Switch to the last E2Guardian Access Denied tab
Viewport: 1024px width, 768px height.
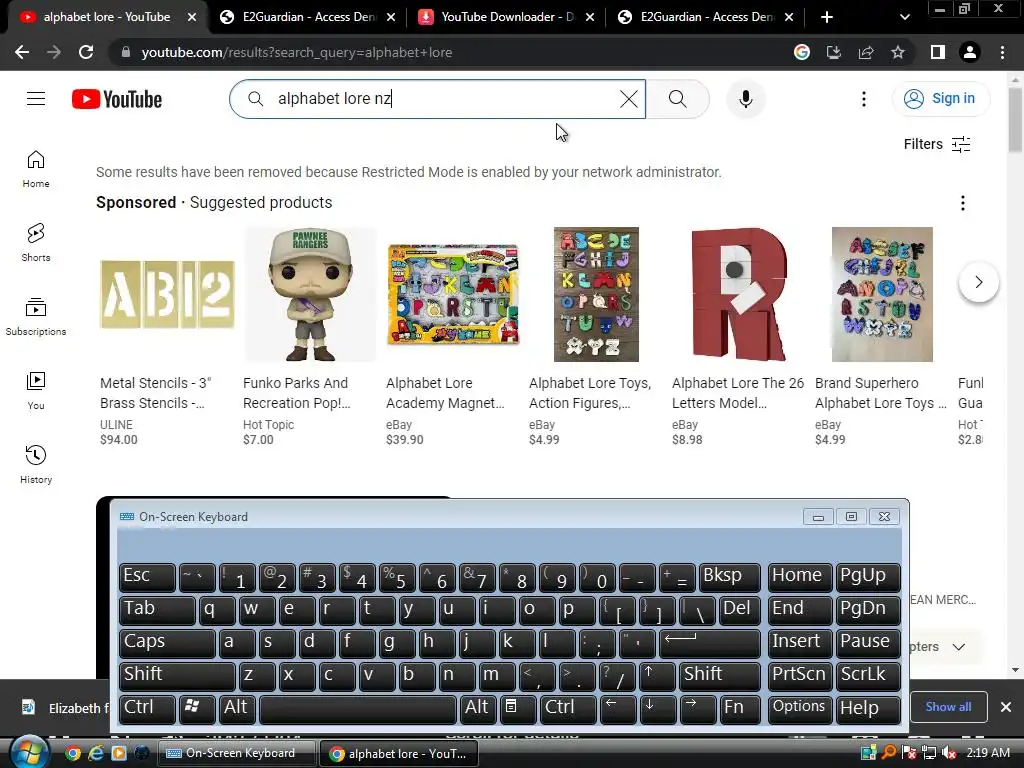click(x=705, y=17)
